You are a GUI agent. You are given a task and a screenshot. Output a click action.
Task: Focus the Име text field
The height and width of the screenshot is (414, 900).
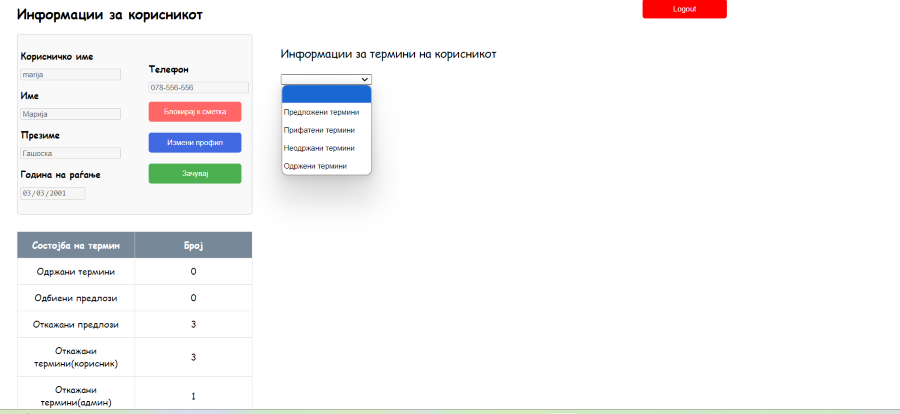click(x=70, y=114)
